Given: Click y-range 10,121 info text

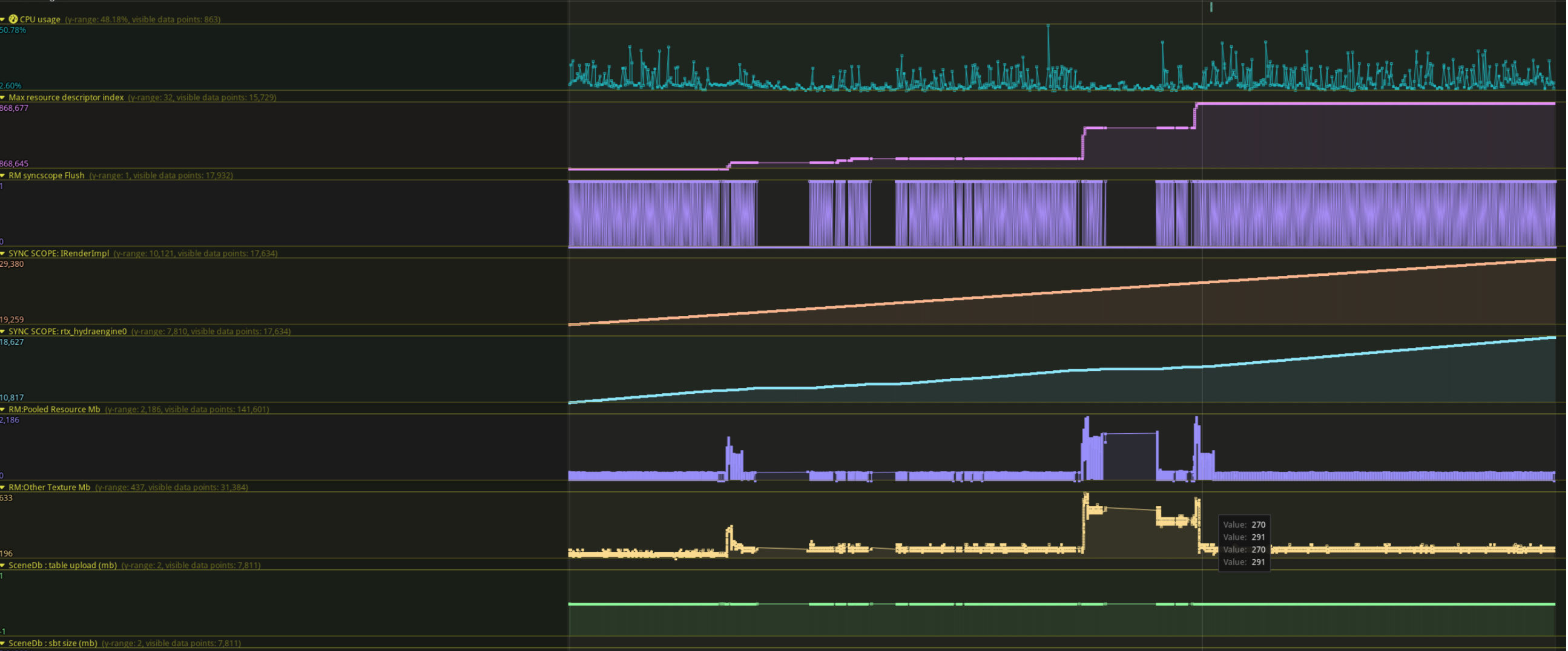Looking at the screenshot, I should [x=196, y=253].
